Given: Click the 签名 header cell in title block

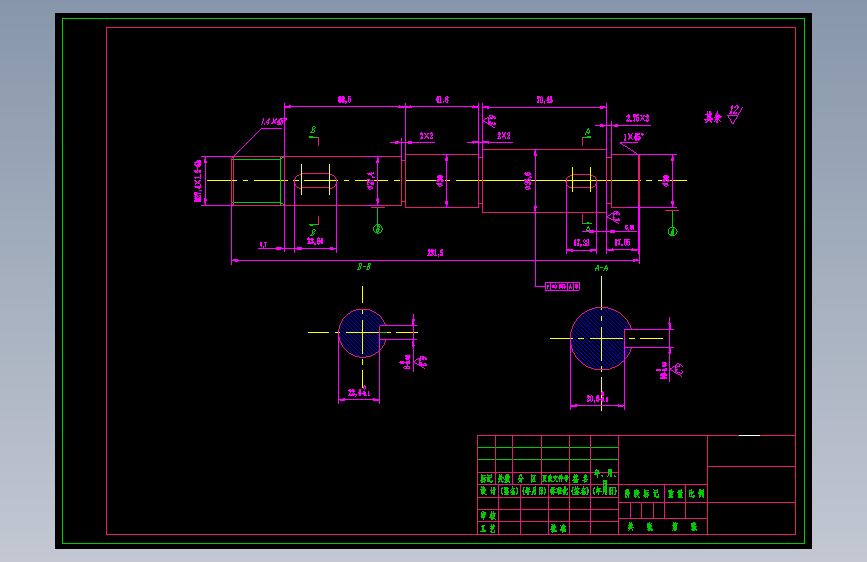Looking at the screenshot, I should click(x=580, y=478).
